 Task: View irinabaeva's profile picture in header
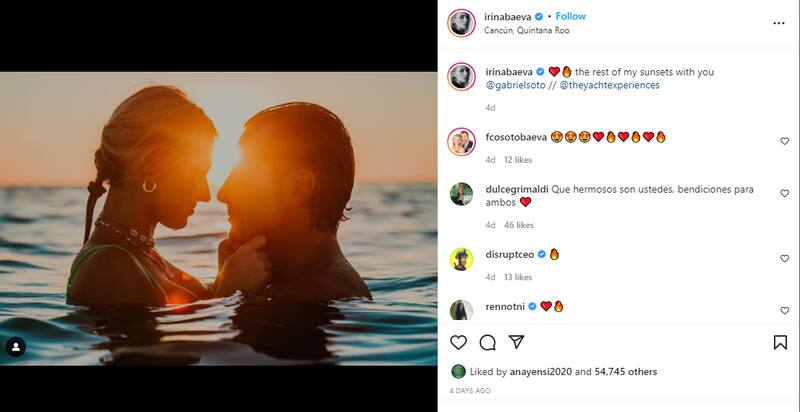[460, 23]
